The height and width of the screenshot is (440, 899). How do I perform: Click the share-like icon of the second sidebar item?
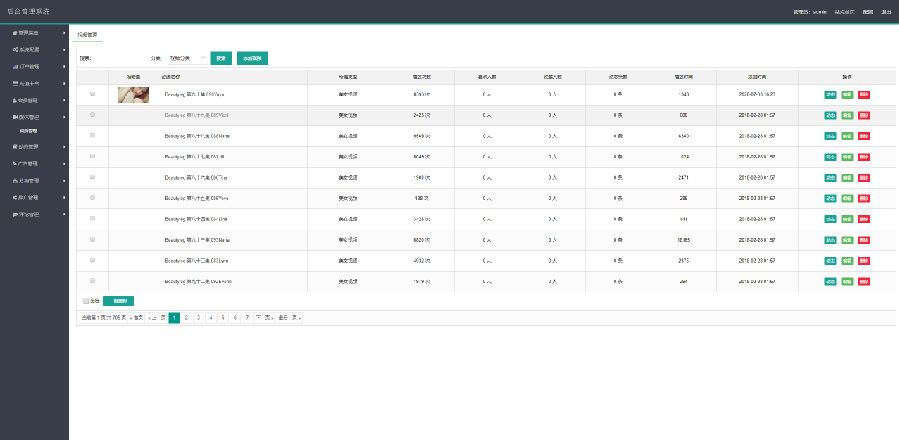(x=14, y=50)
